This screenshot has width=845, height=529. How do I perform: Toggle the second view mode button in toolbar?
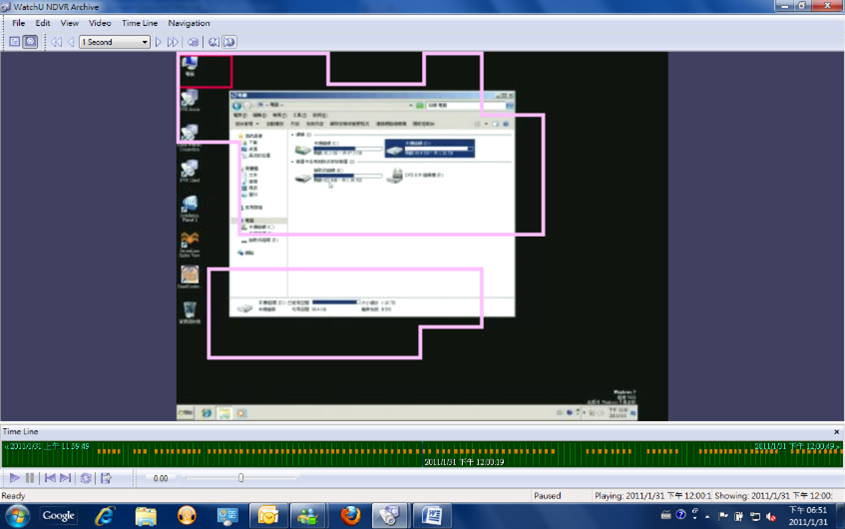pos(30,42)
